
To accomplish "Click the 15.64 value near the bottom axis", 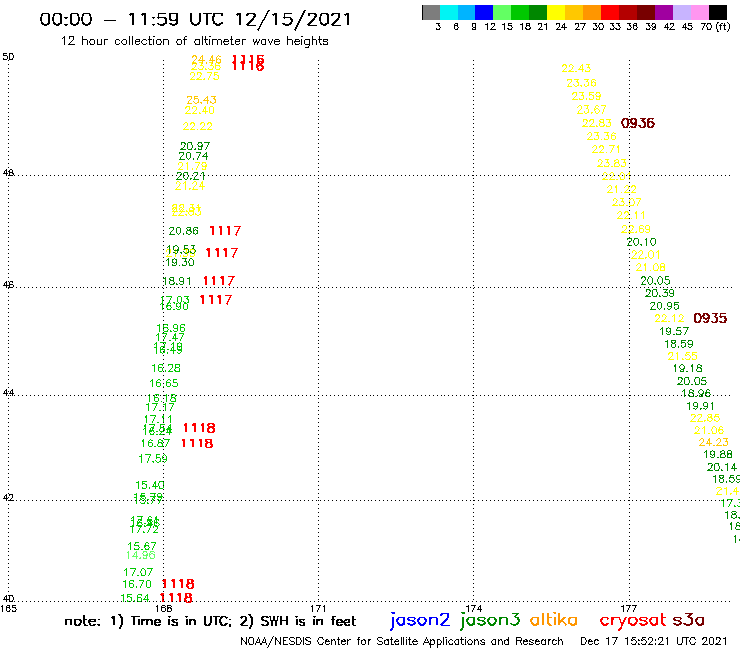I will [x=135, y=598].
